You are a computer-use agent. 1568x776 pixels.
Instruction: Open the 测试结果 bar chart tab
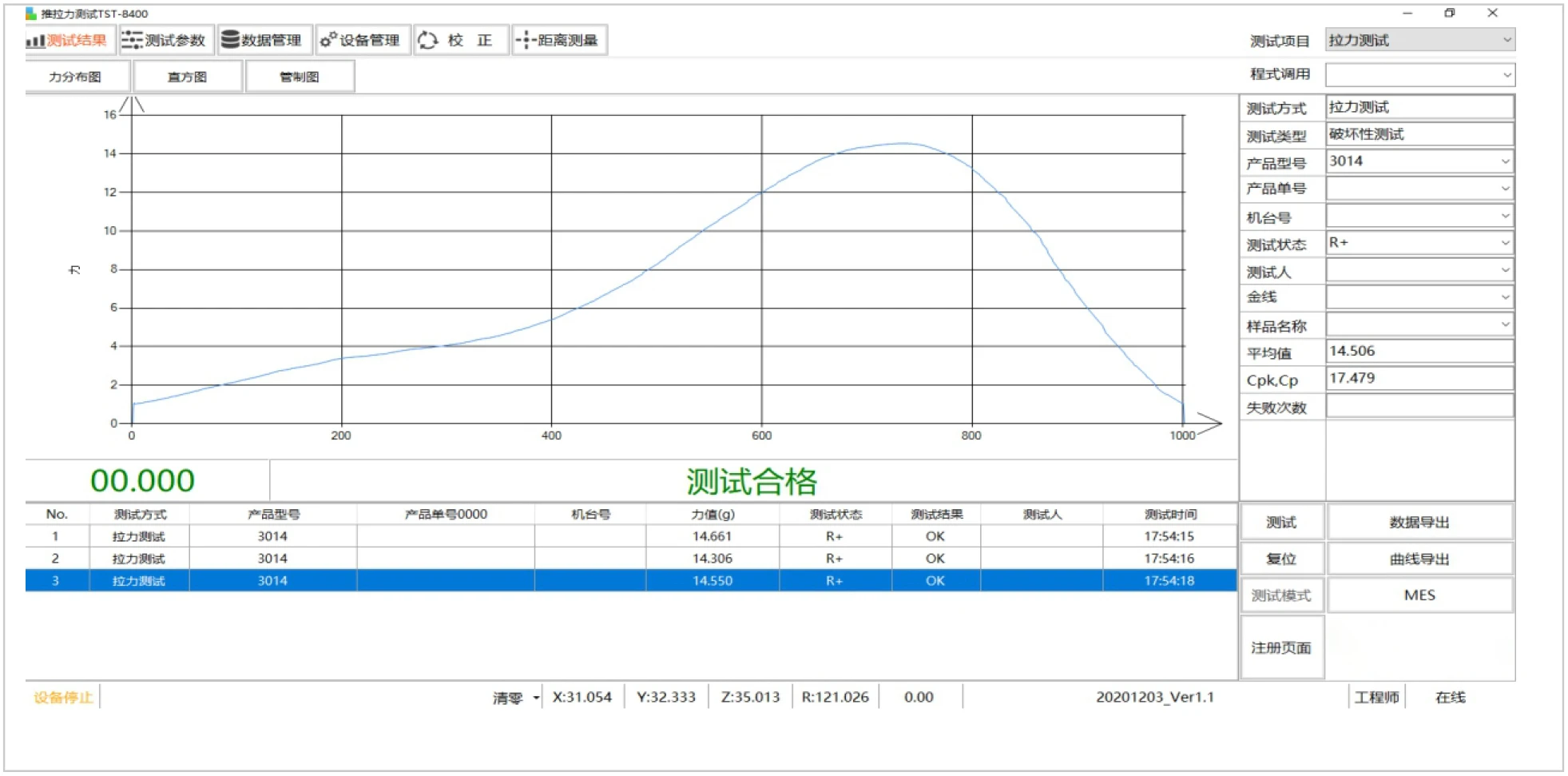[68, 40]
